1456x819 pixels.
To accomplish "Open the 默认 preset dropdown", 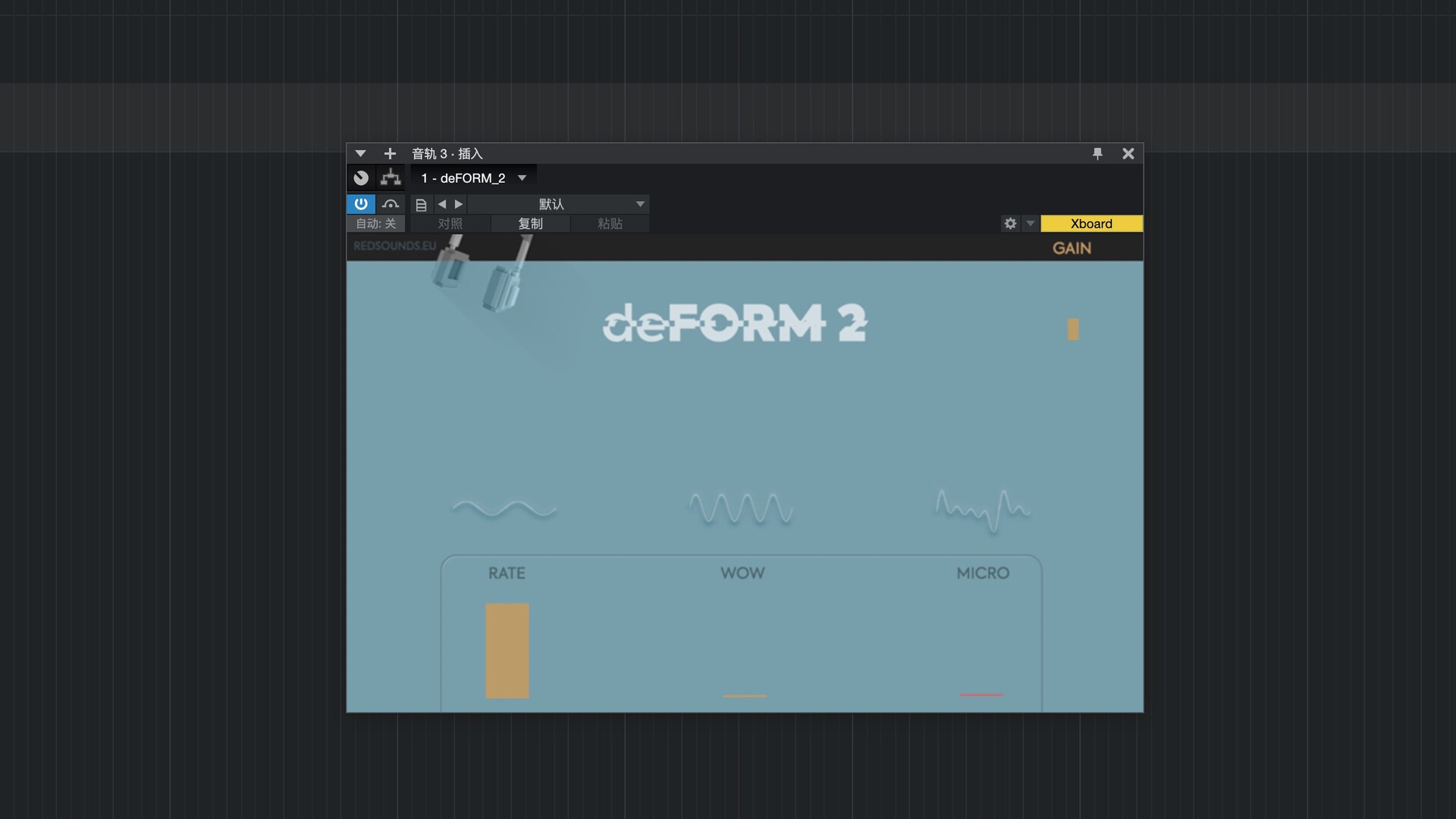I will pos(558,204).
